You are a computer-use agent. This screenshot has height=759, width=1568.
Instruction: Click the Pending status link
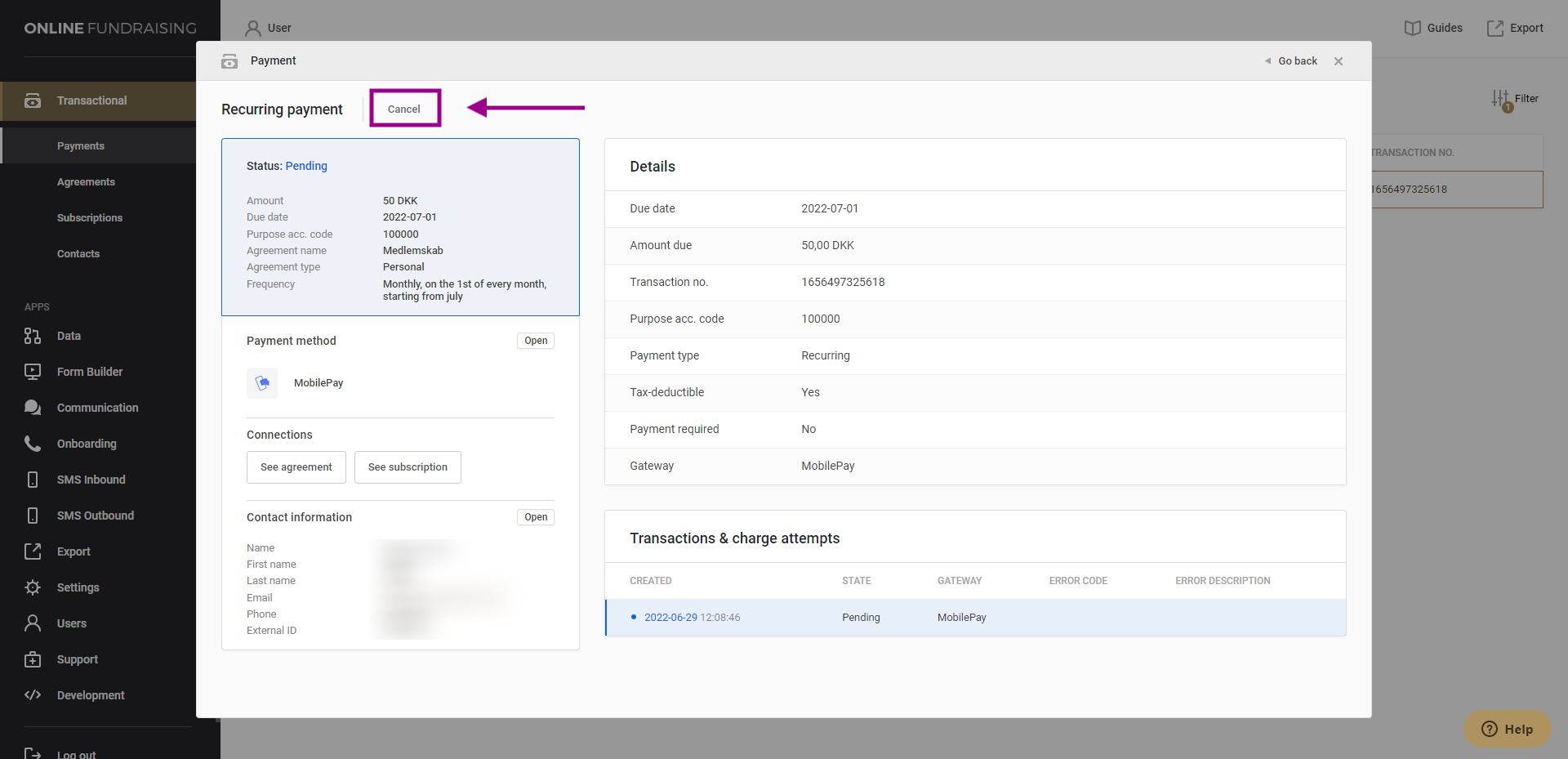306,166
